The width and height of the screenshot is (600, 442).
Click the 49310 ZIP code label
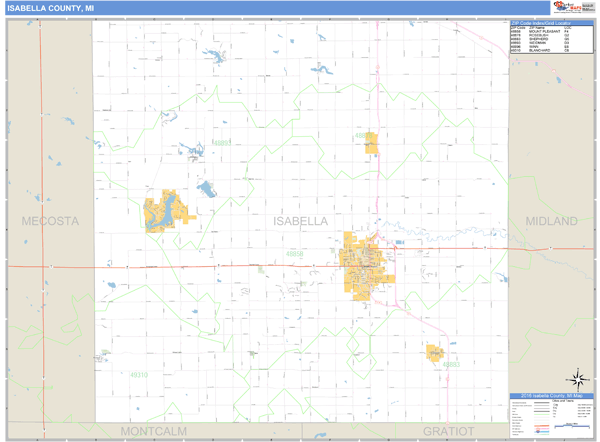click(x=139, y=375)
